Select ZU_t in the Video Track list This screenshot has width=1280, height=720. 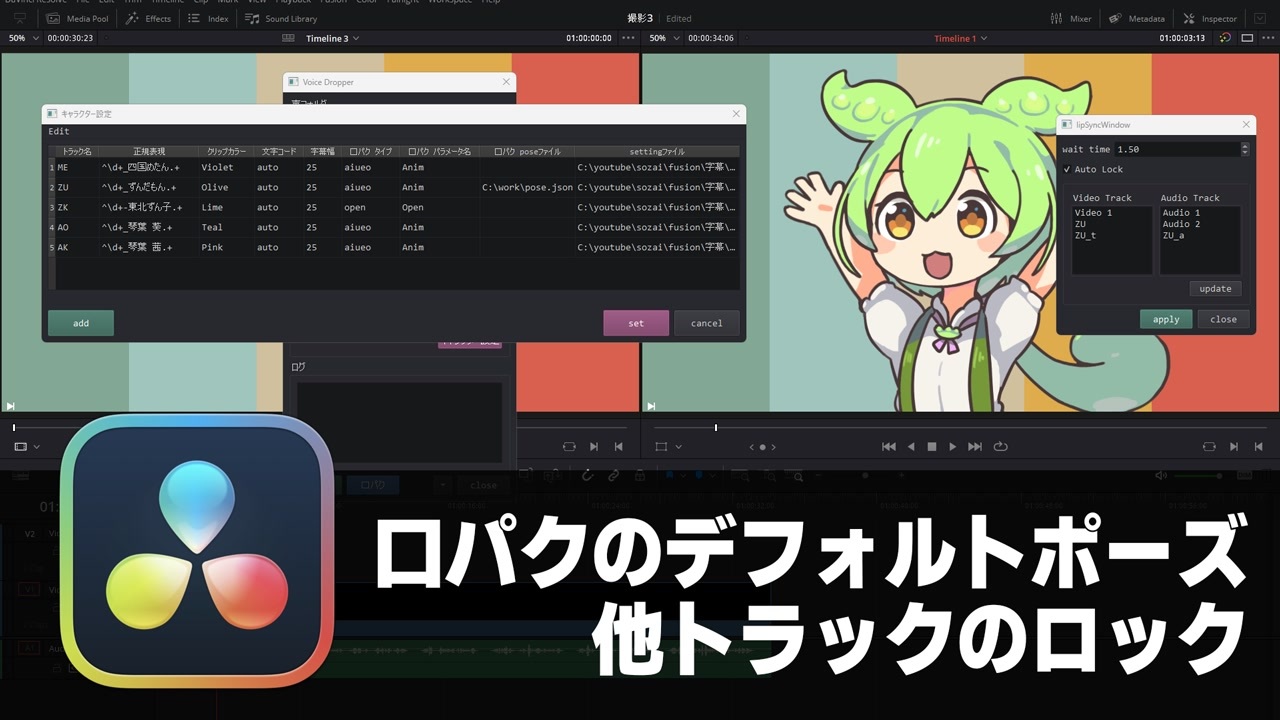pyautogui.click(x=1085, y=236)
